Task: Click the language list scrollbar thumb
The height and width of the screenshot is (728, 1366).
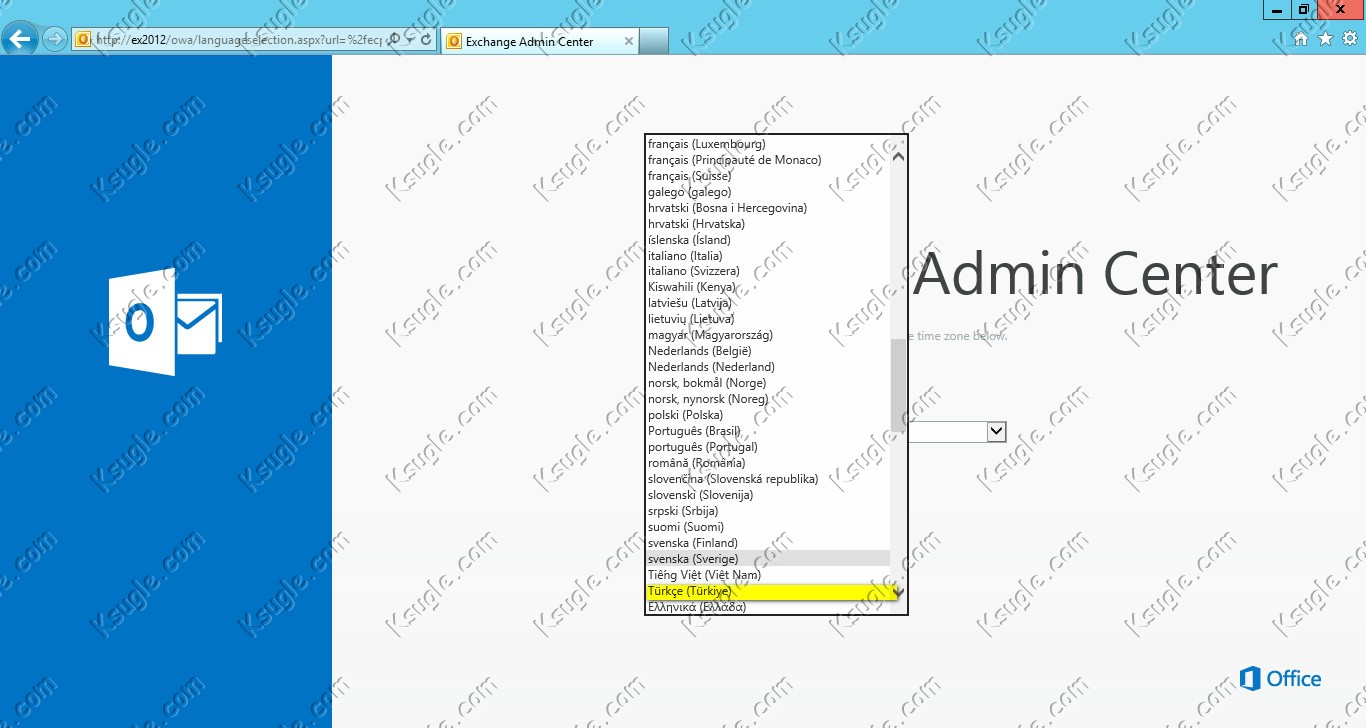Action: 898,385
